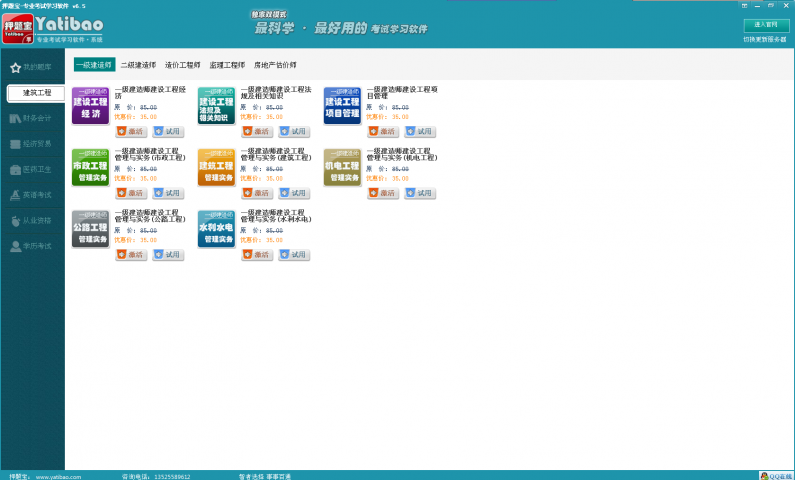Viewport: 795px width, 480px height.
Task: Open the olive 机电工程管理实务 course cover
Action: point(342,167)
